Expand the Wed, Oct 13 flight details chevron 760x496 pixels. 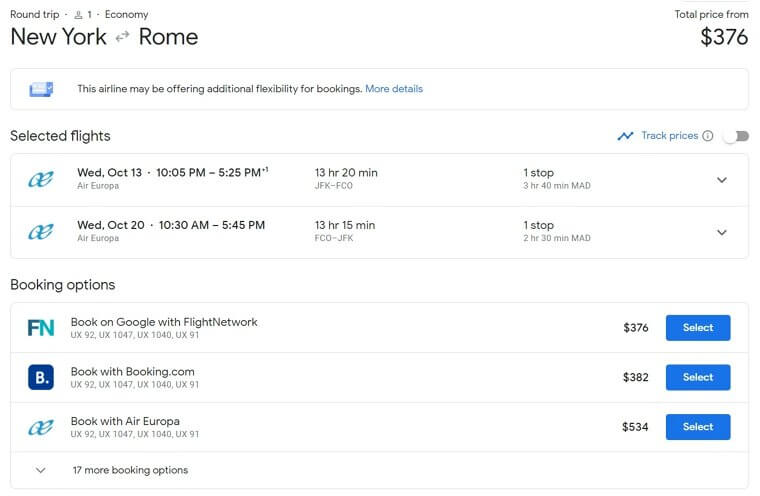[722, 180]
